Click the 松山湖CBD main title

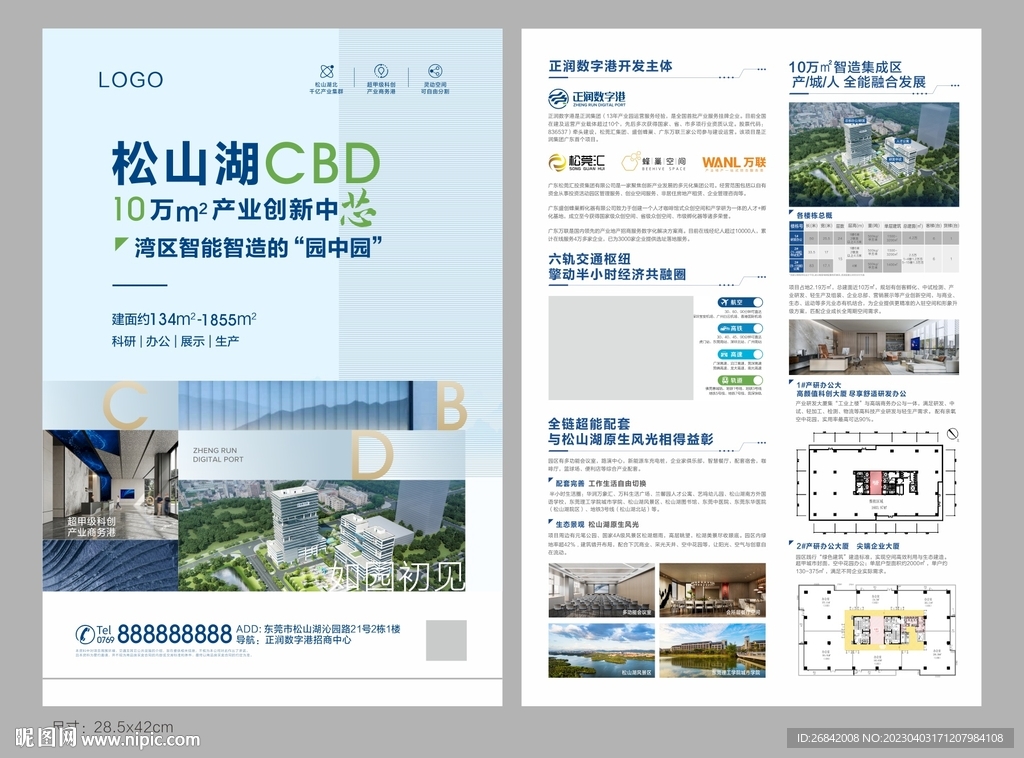246,163
